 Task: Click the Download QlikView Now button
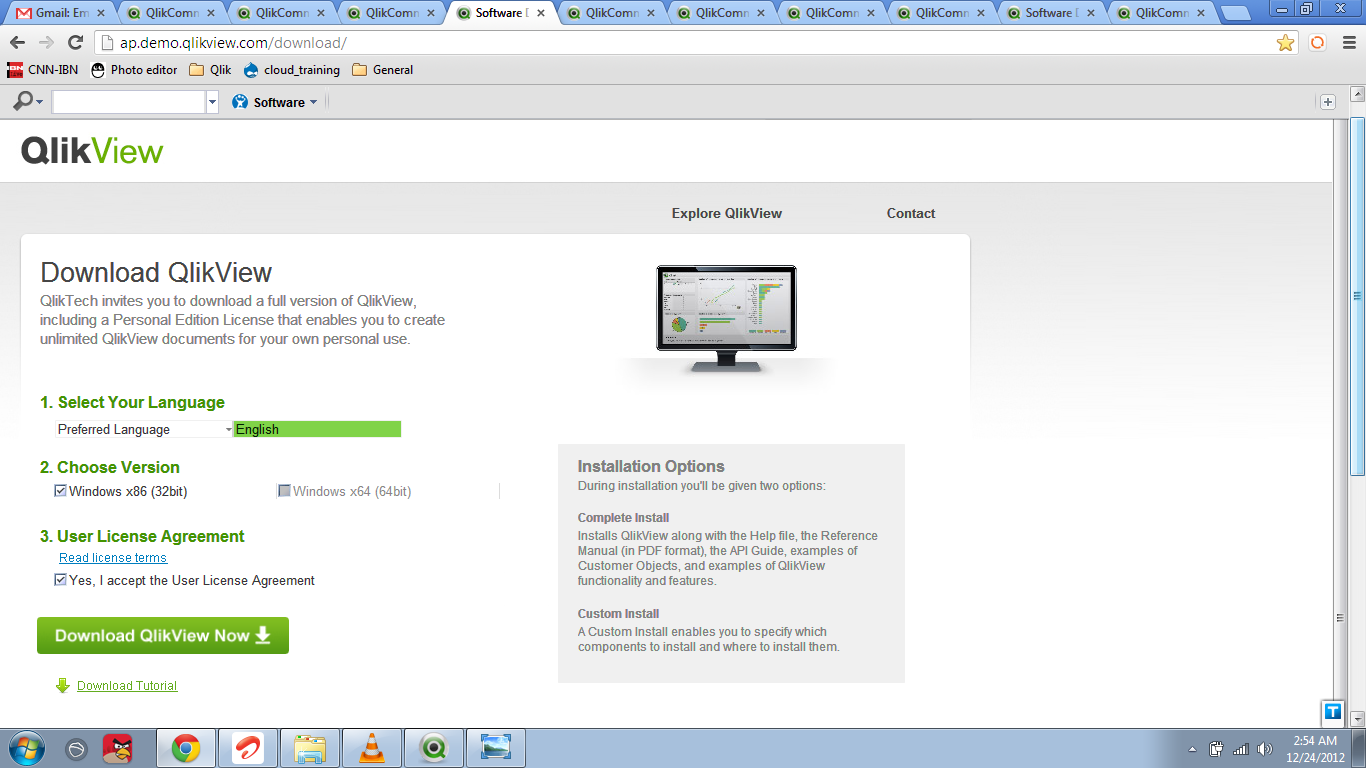(x=163, y=636)
